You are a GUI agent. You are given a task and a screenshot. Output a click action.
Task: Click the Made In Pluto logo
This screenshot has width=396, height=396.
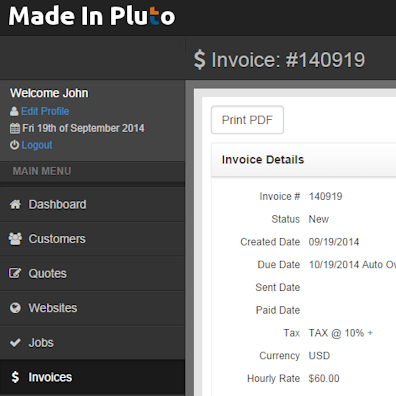coord(92,16)
